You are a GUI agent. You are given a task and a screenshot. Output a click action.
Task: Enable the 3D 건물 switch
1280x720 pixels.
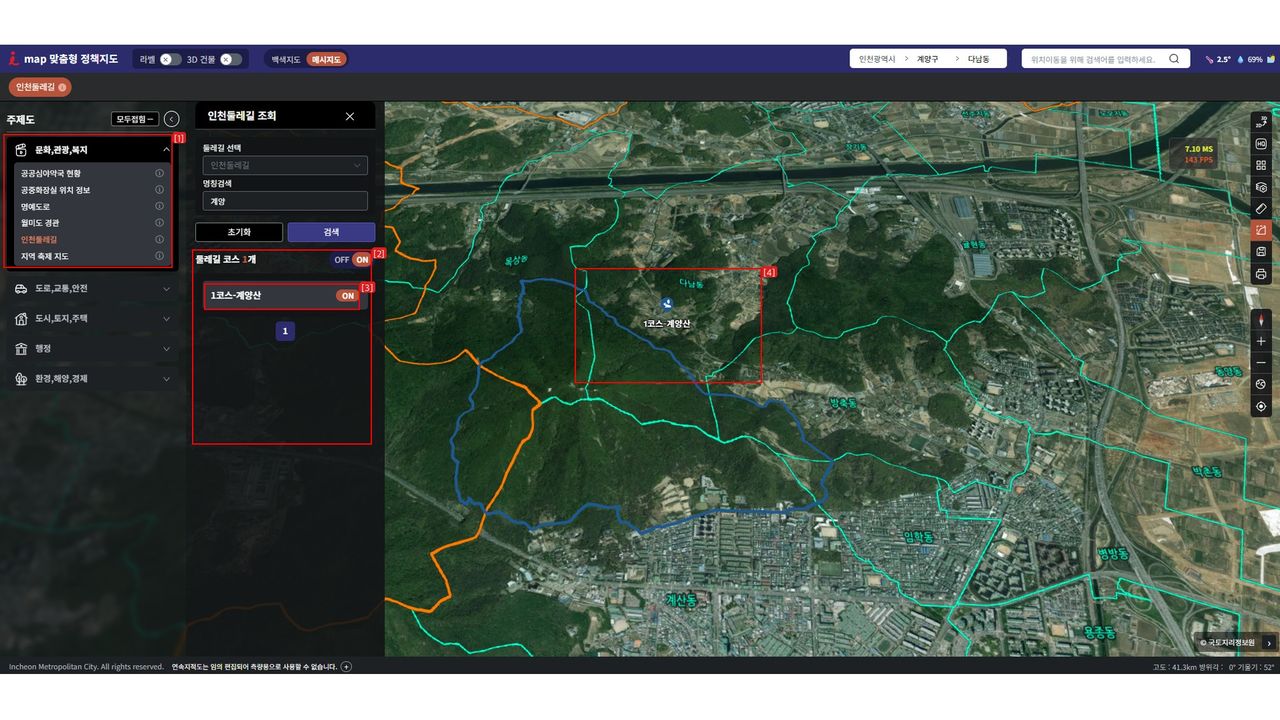(231, 59)
